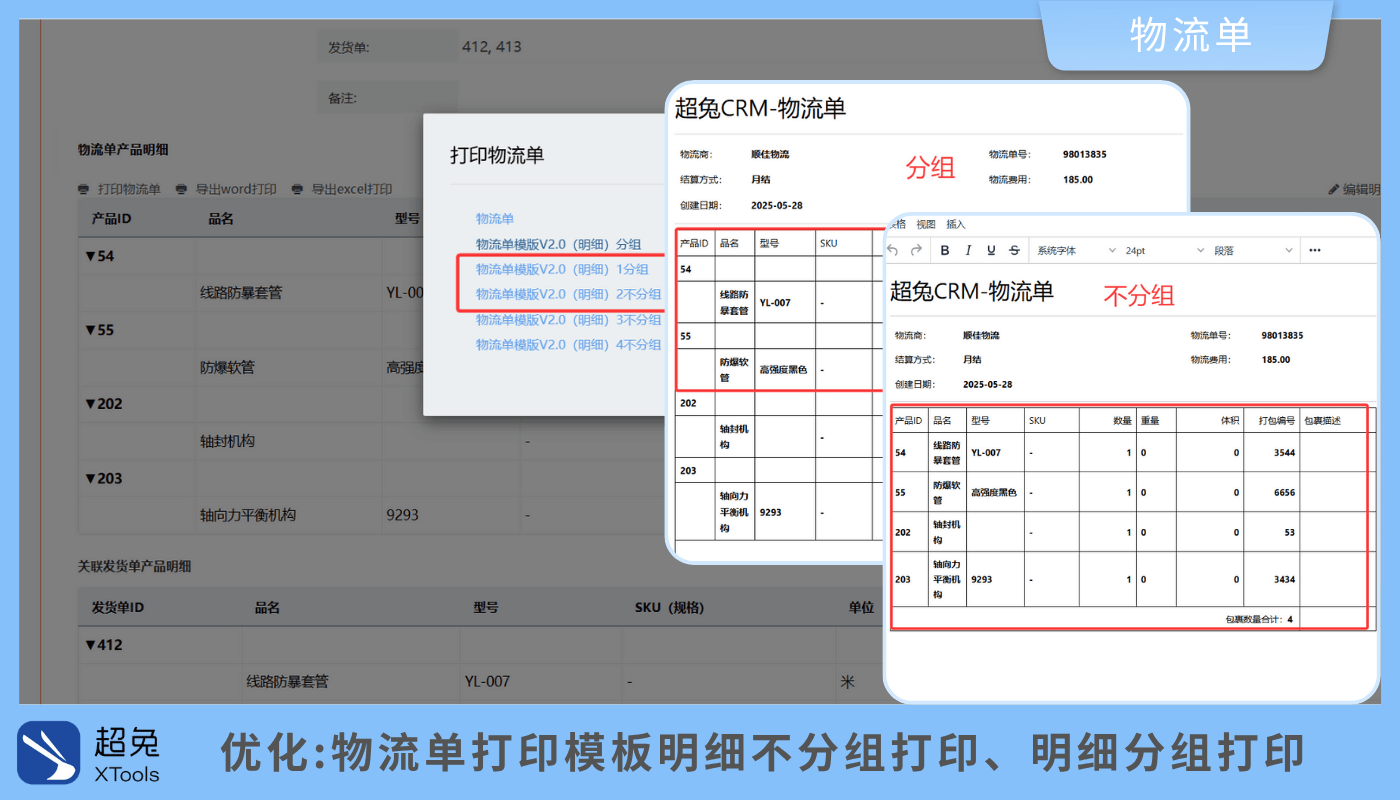
Task: Click the 导出word打印 button label
Action: pos(236,189)
